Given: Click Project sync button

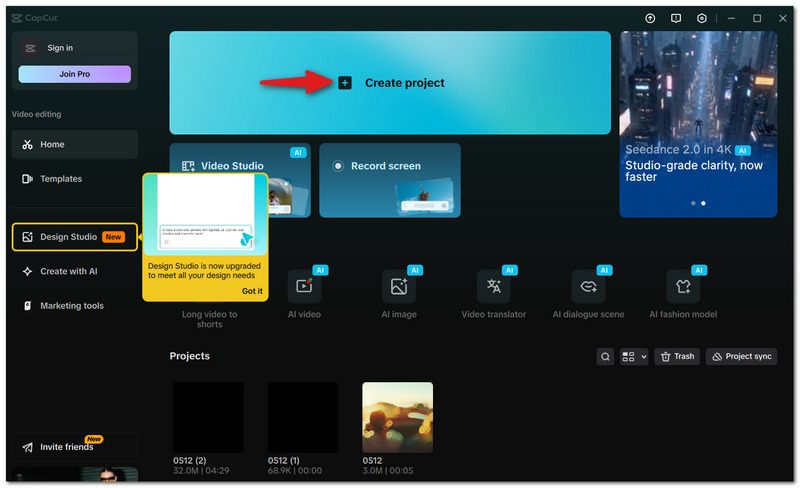Looking at the screenshot, I should [741, 357].
